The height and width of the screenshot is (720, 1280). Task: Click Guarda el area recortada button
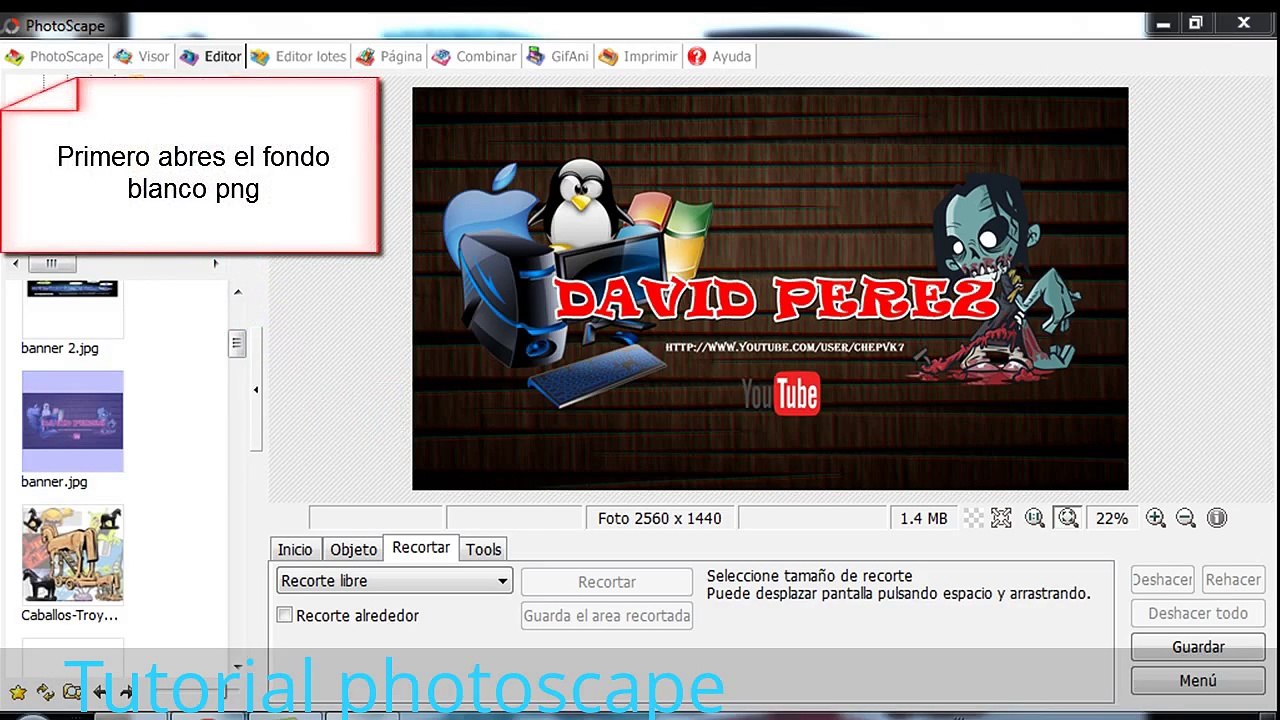[607, 616]
